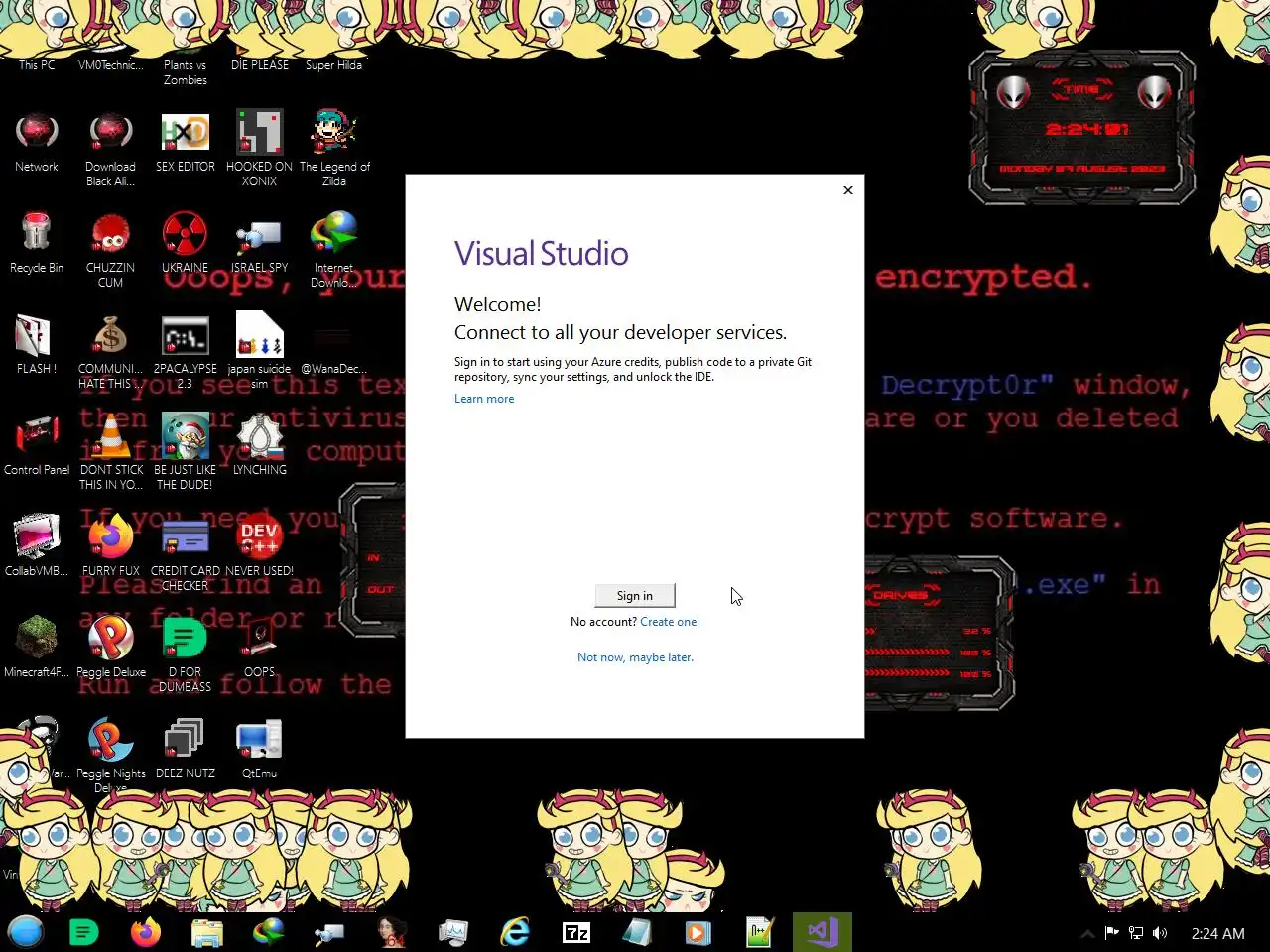Select the 2PACALYPSE 2.3 desktop icon

coord(186,352)
